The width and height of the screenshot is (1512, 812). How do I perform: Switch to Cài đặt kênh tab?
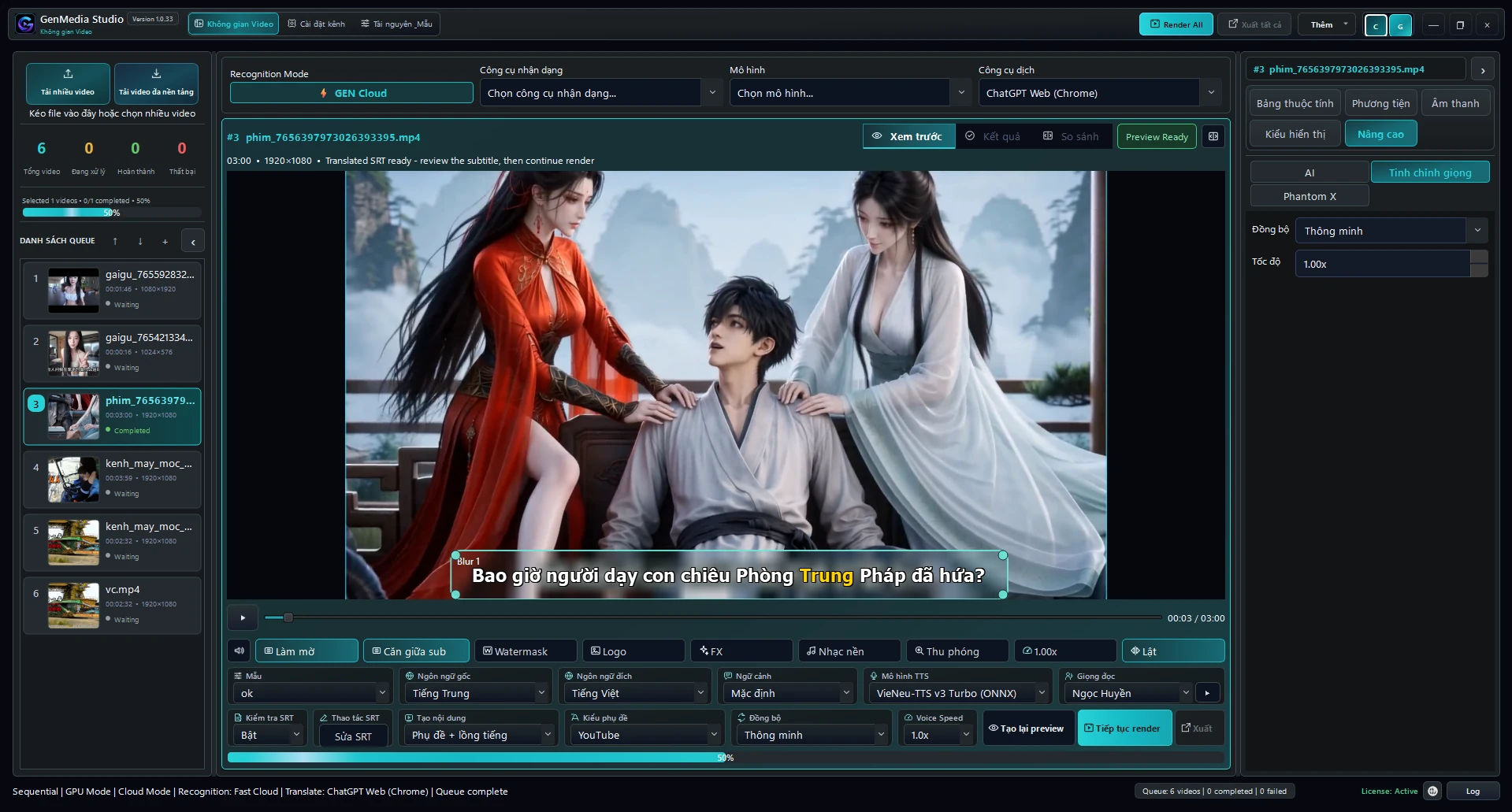pos(317,24)
